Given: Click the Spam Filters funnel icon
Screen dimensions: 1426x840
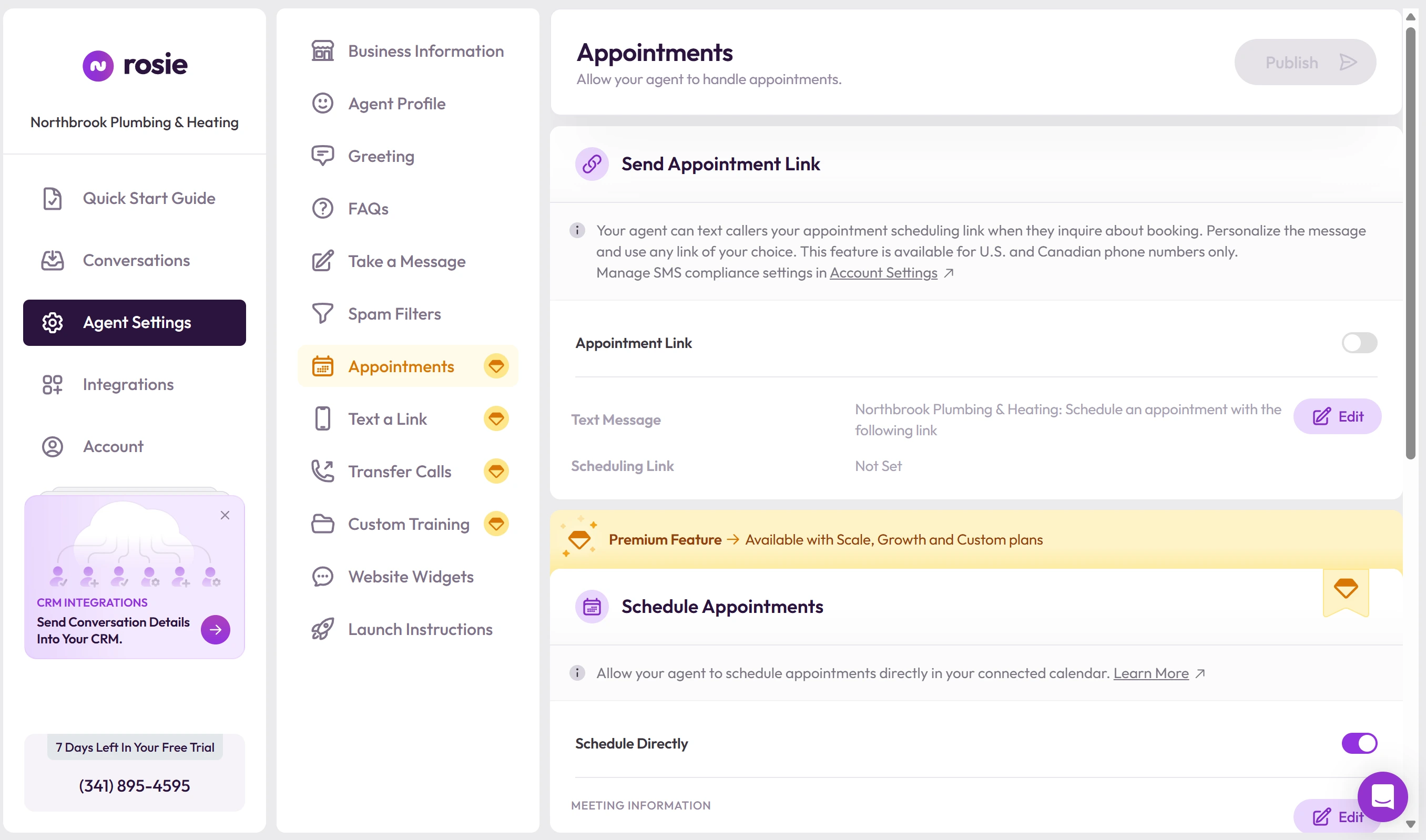Looking at the screenshot, I should click(x=323, y=314).
